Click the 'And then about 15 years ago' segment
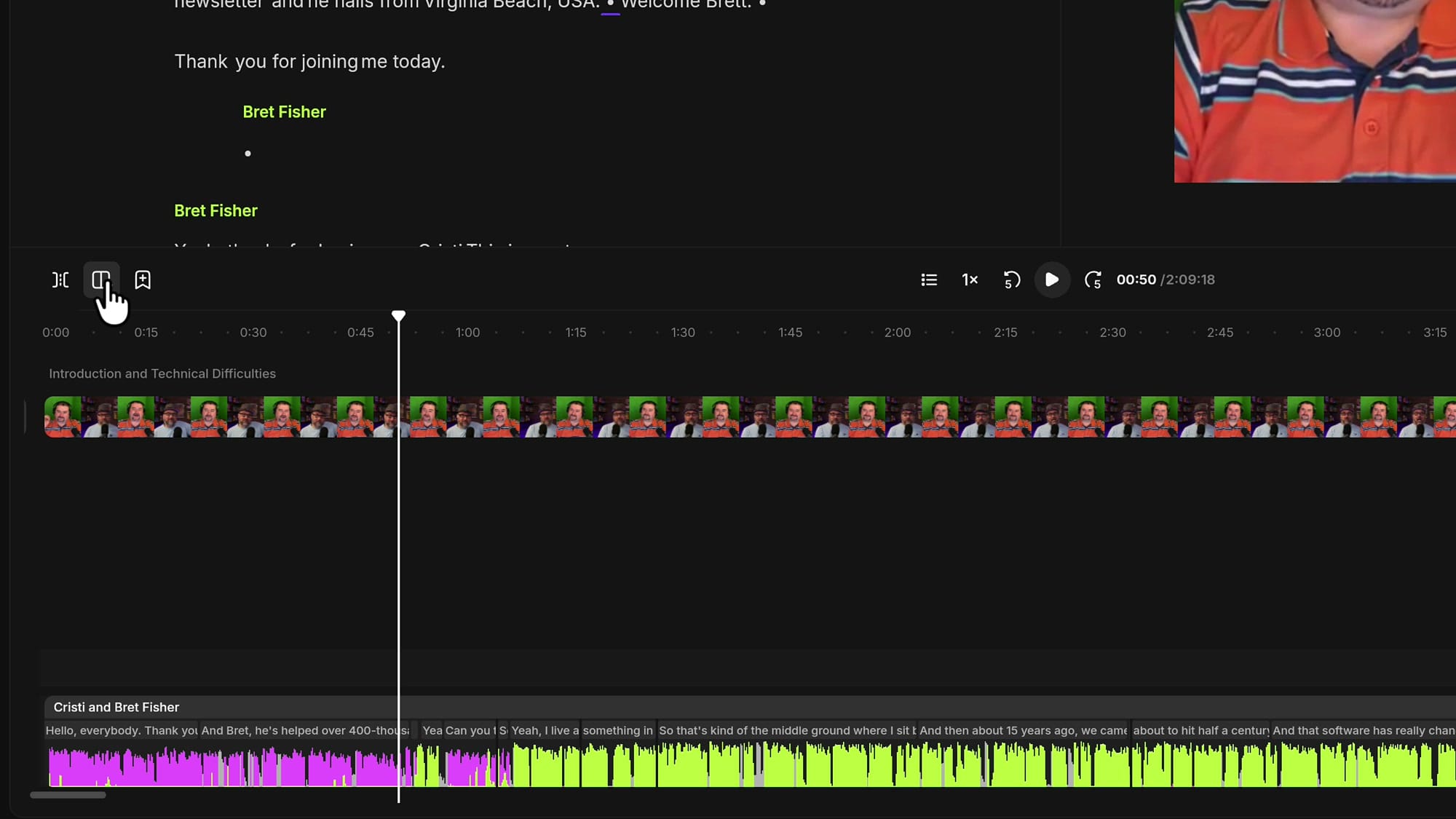This screenshot has width=1456, height=819. (x=1024, y=730)
